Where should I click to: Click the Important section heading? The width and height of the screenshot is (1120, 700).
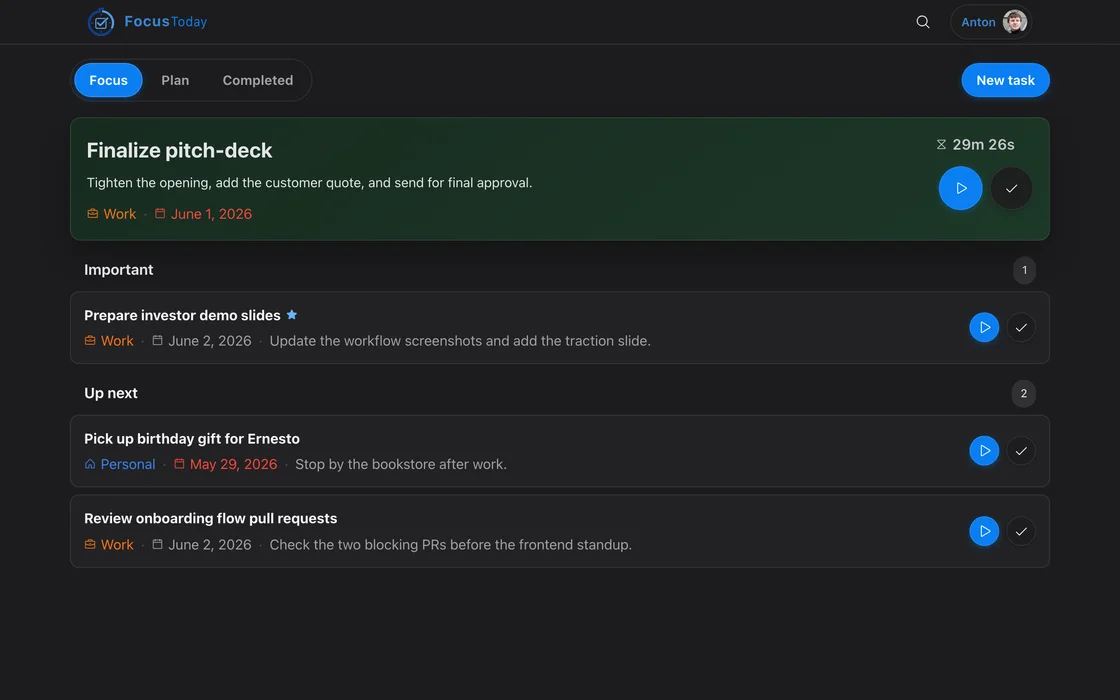click(x=119, y=269)
